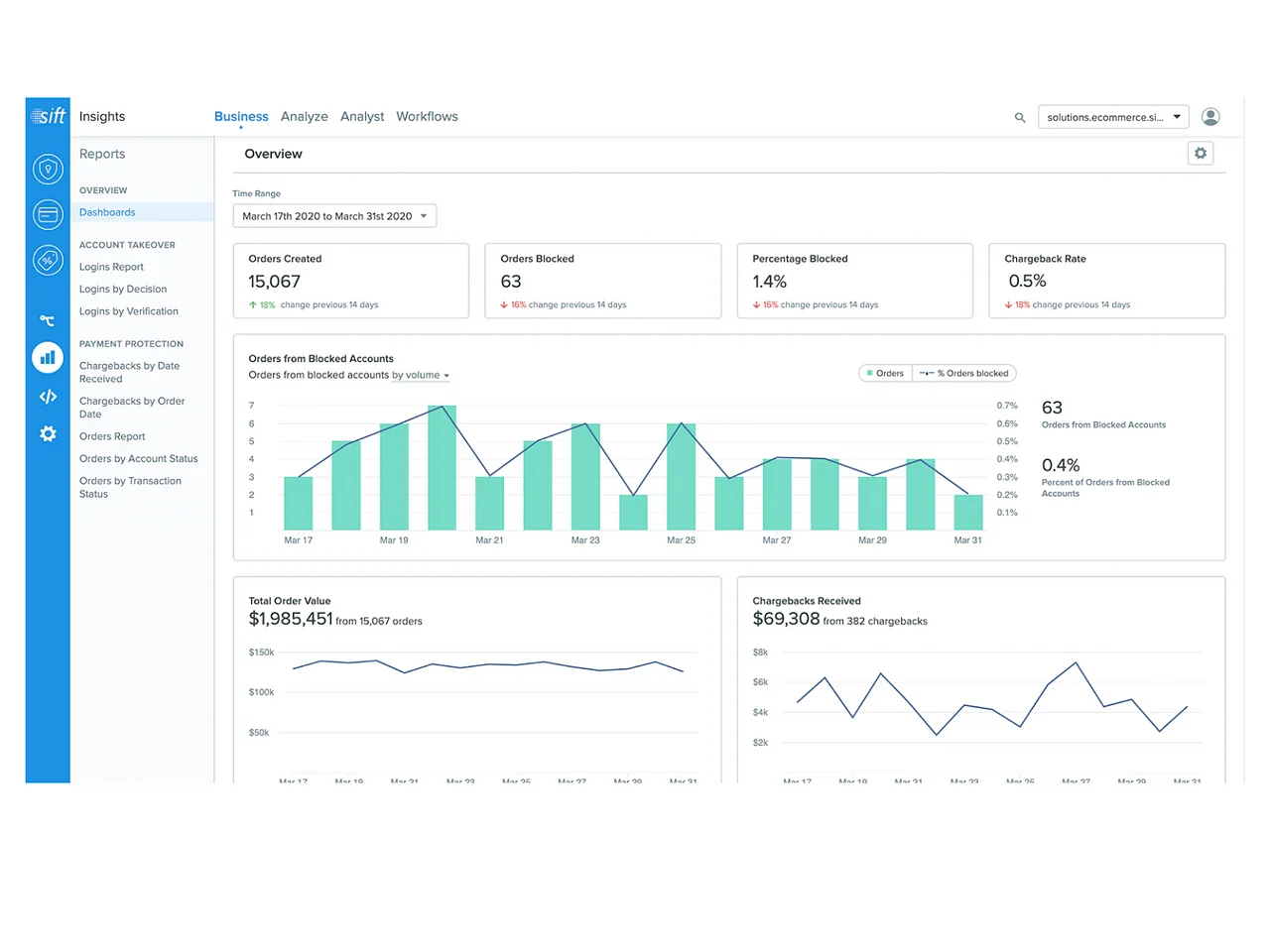Open the user profile avatar icon
Screen dimensions: 1270x952
(x=1210, y=117)
